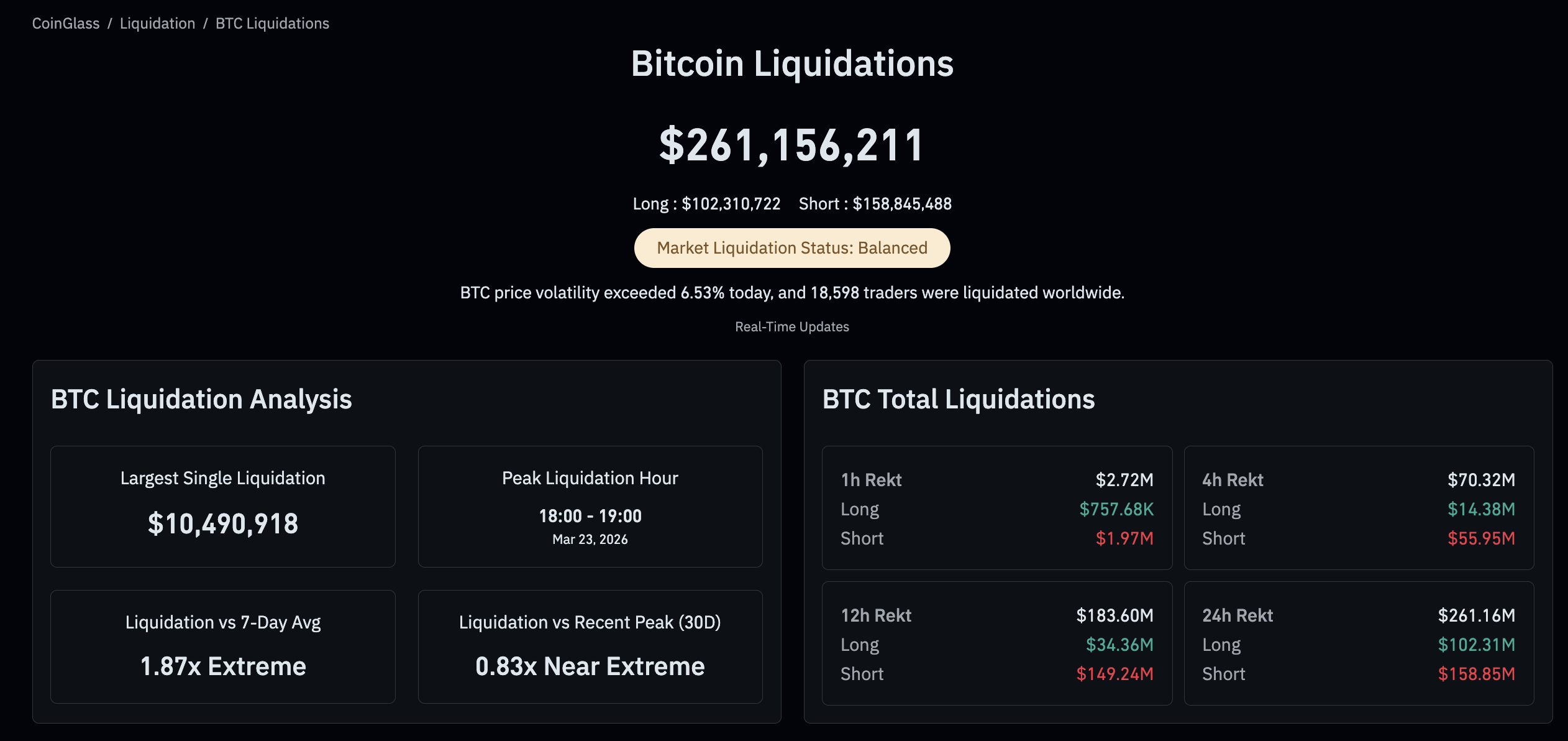
Task: Click the $10,490,918 largest liquidation value
Action: click(224, 523)
